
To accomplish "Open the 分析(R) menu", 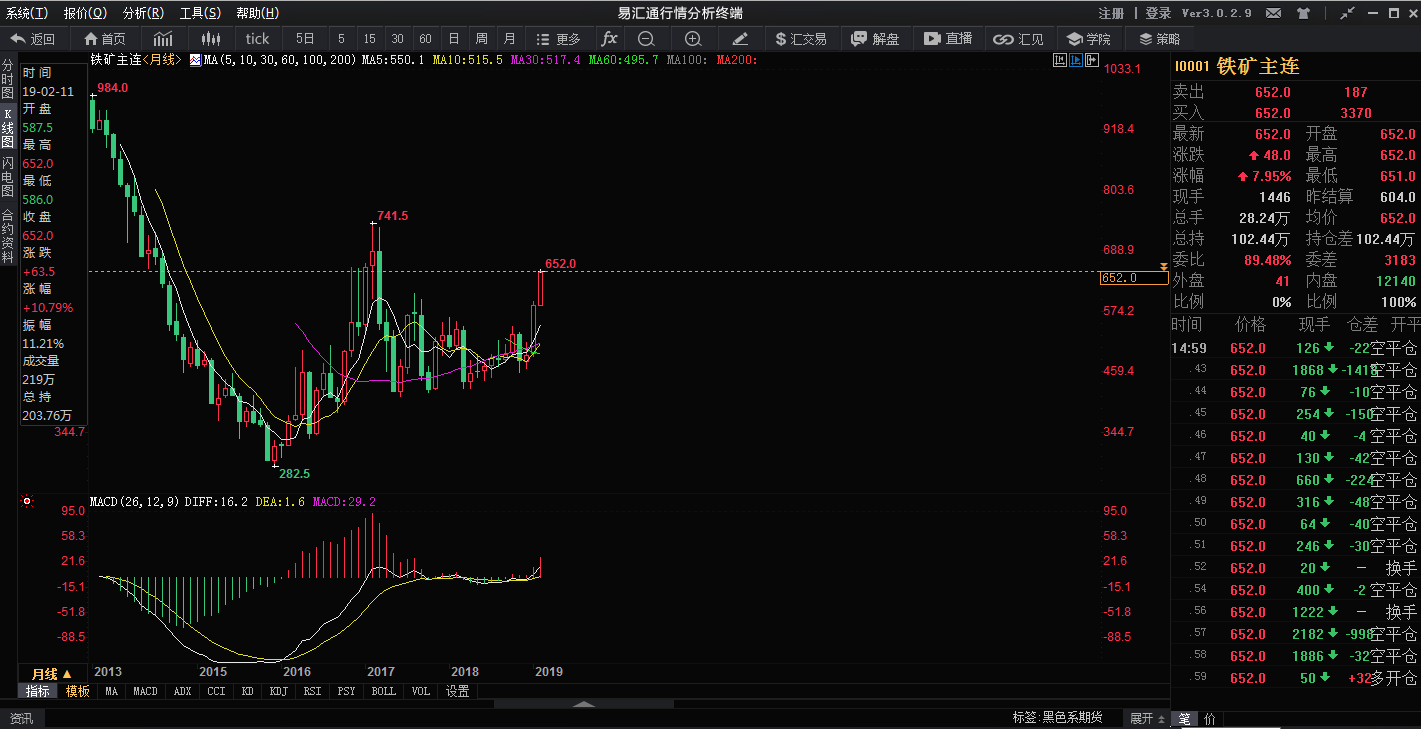I will click(x=143, y=13).
